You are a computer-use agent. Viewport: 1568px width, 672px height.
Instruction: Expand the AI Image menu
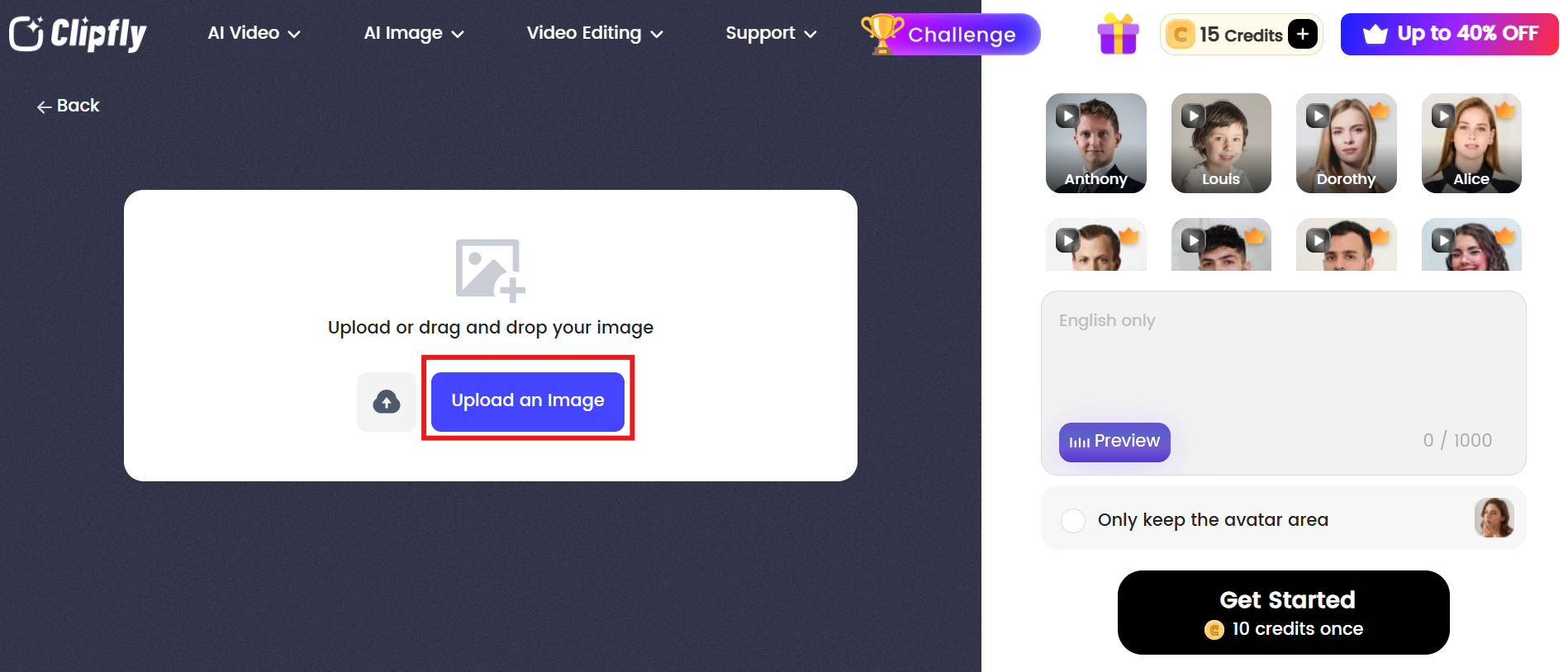tap(414, 33)
